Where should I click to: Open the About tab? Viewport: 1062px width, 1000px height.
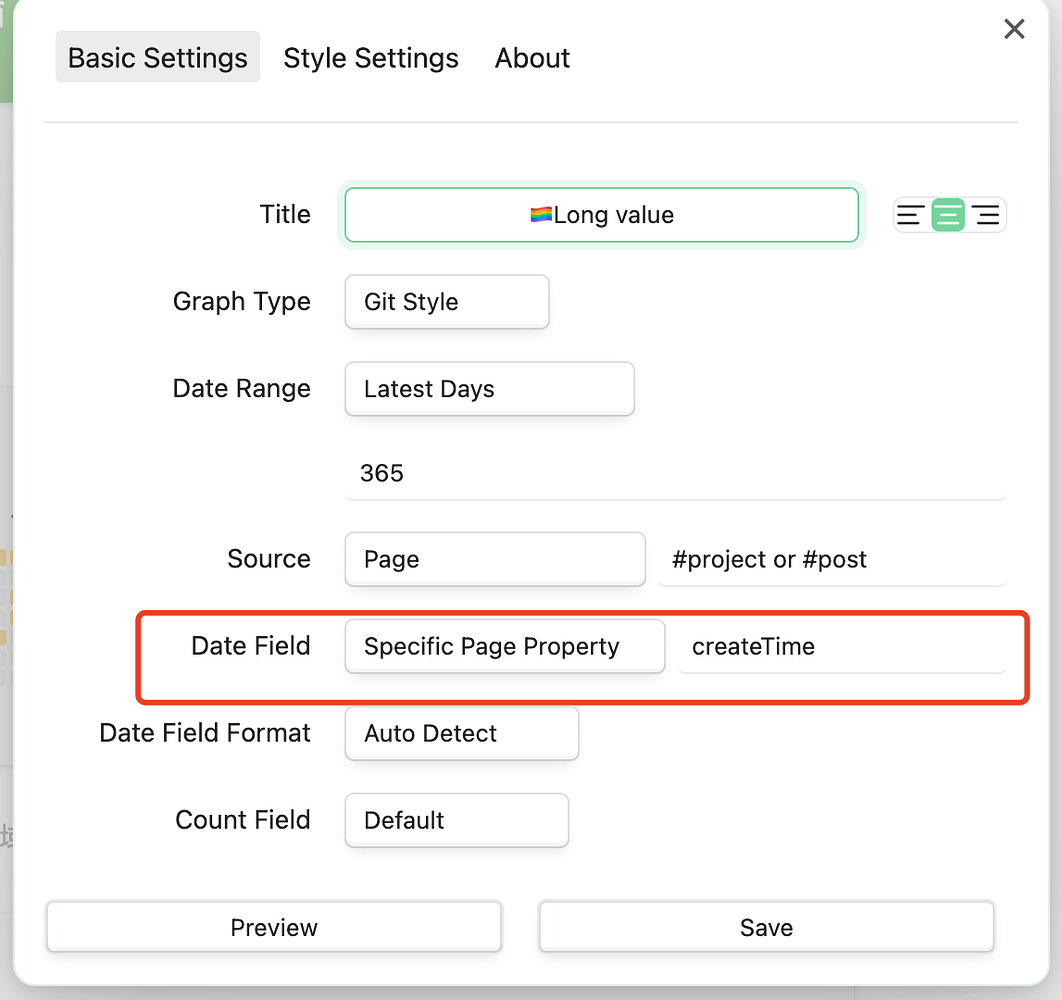pyautogui.click(x=532, y=58)
